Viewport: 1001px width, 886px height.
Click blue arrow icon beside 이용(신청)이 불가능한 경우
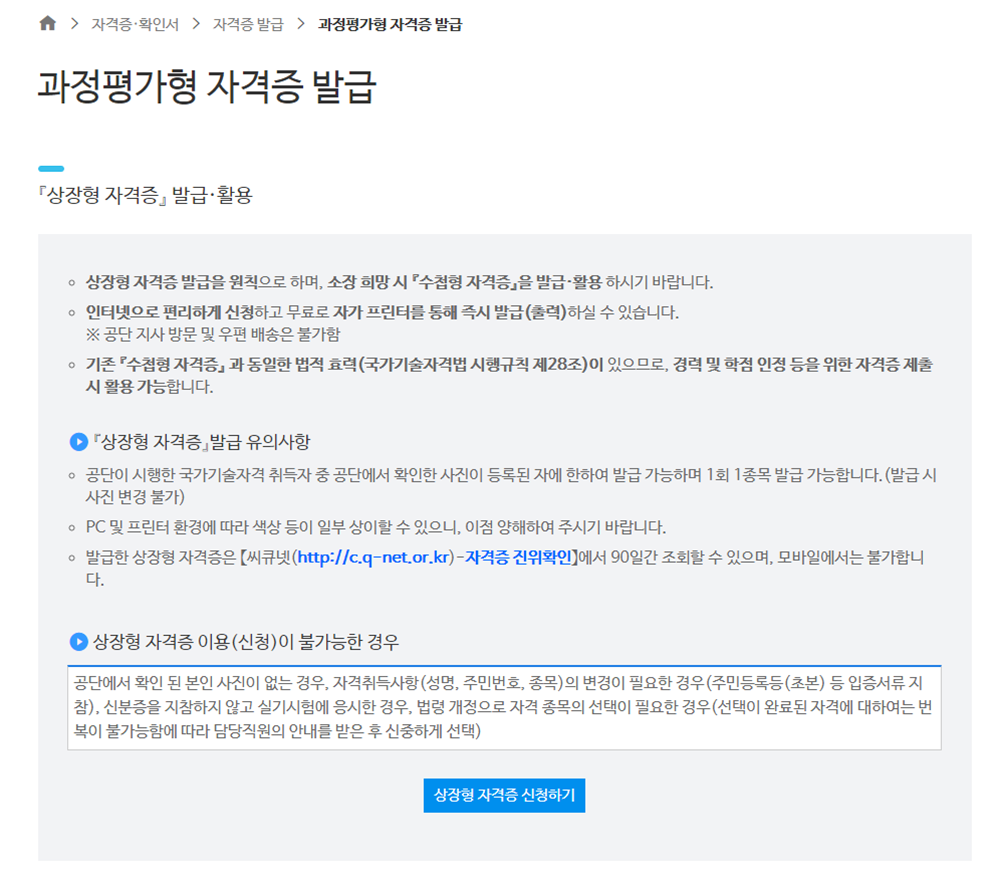click(79, 642)
